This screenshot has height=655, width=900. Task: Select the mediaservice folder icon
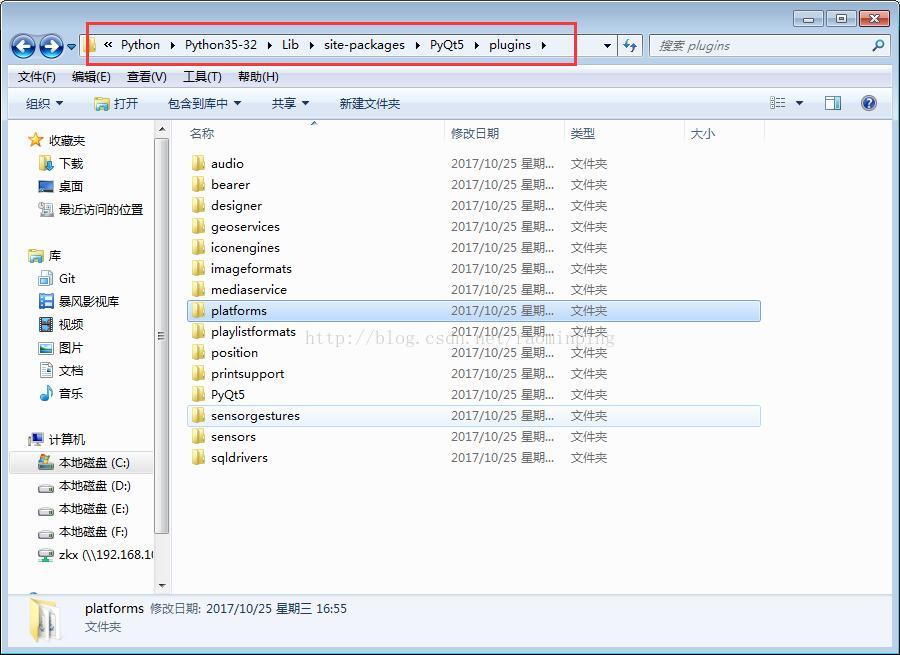198,289
